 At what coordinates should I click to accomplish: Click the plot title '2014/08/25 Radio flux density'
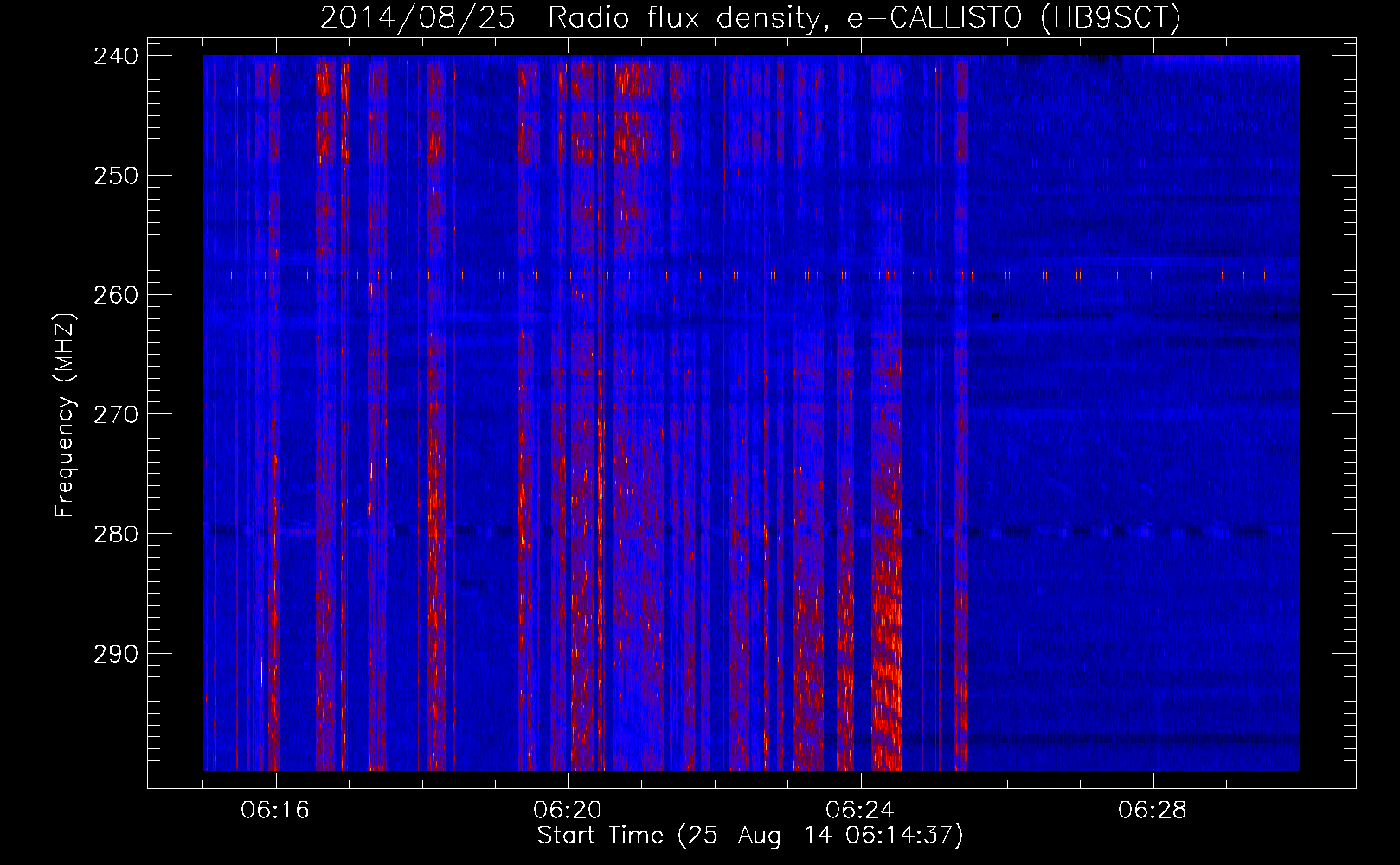(x=750, y=17)
